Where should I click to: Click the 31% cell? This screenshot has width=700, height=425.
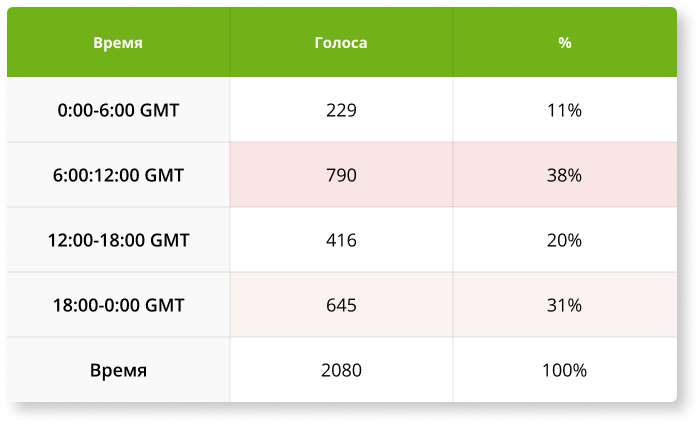pyautogui.click(x=565, y=305)
